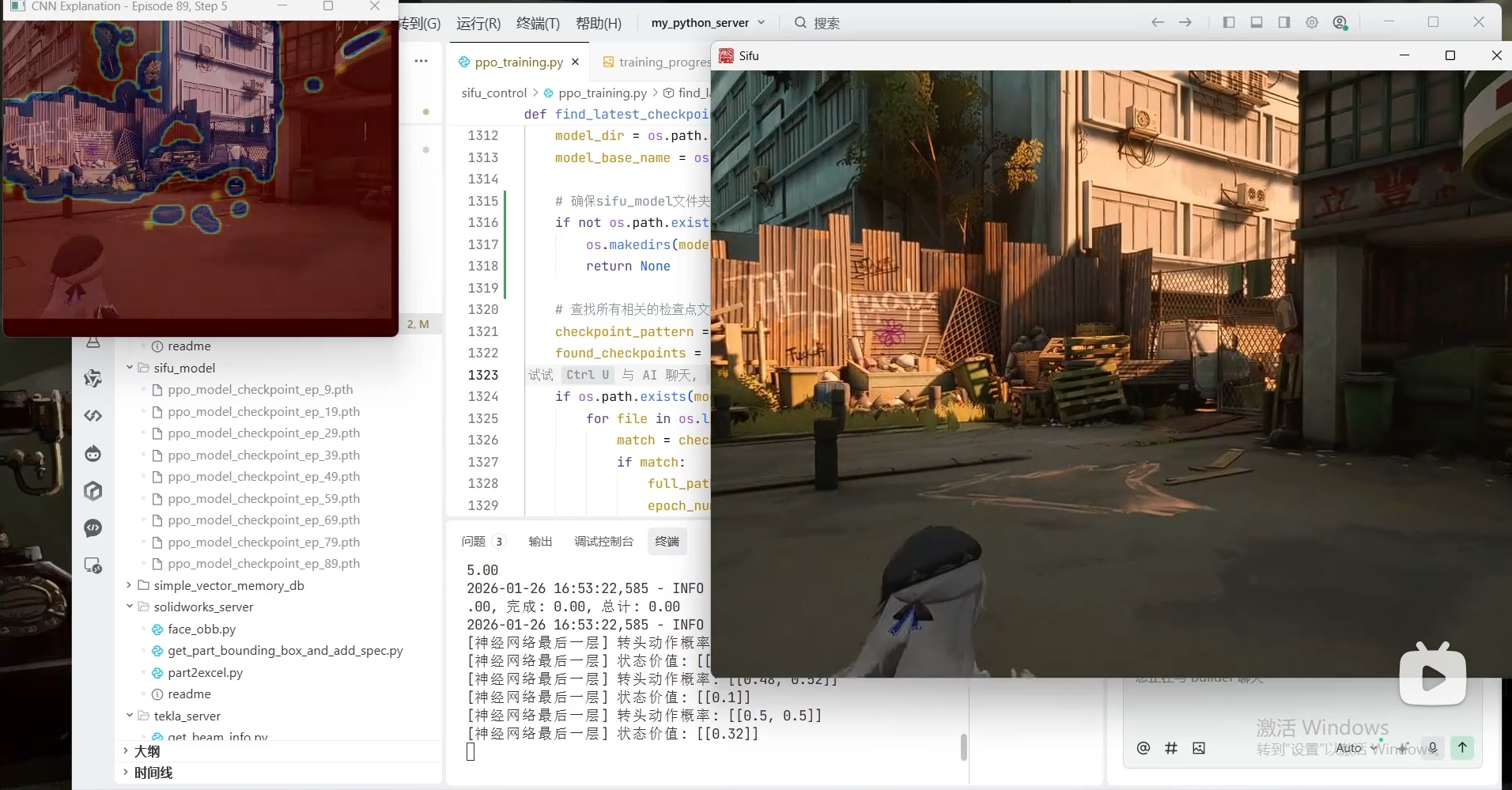Select ppo_training.py in the breadcrumb
Viewport: 1512px width, 790px height.
[603, 93]
